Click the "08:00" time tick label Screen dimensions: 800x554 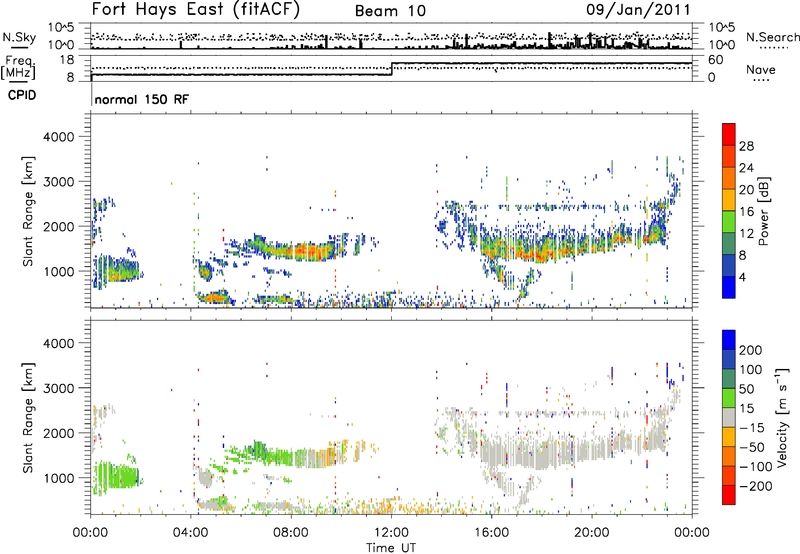click(291, 533)
